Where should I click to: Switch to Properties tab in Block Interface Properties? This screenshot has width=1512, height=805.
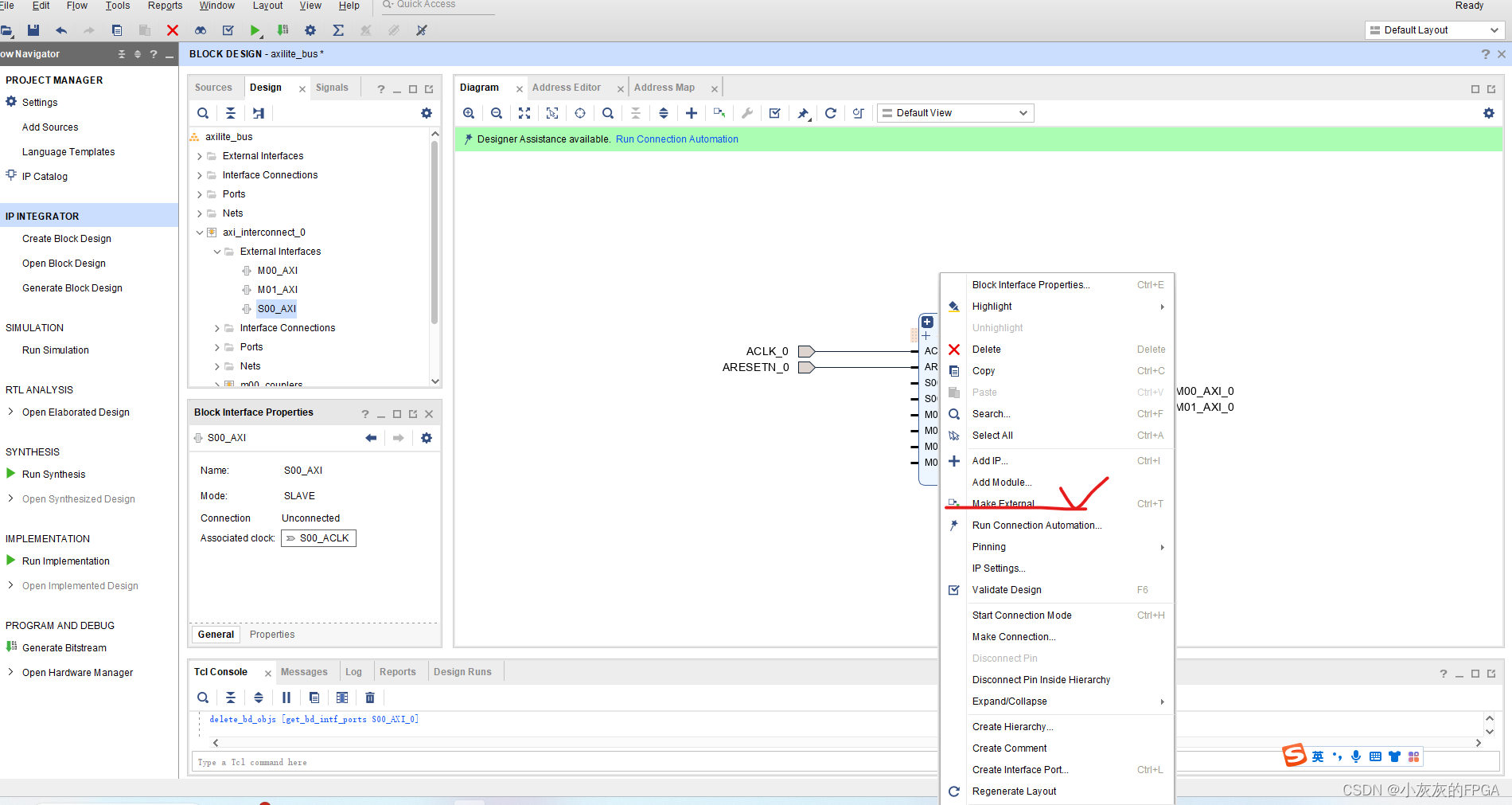tap(272, 635)
